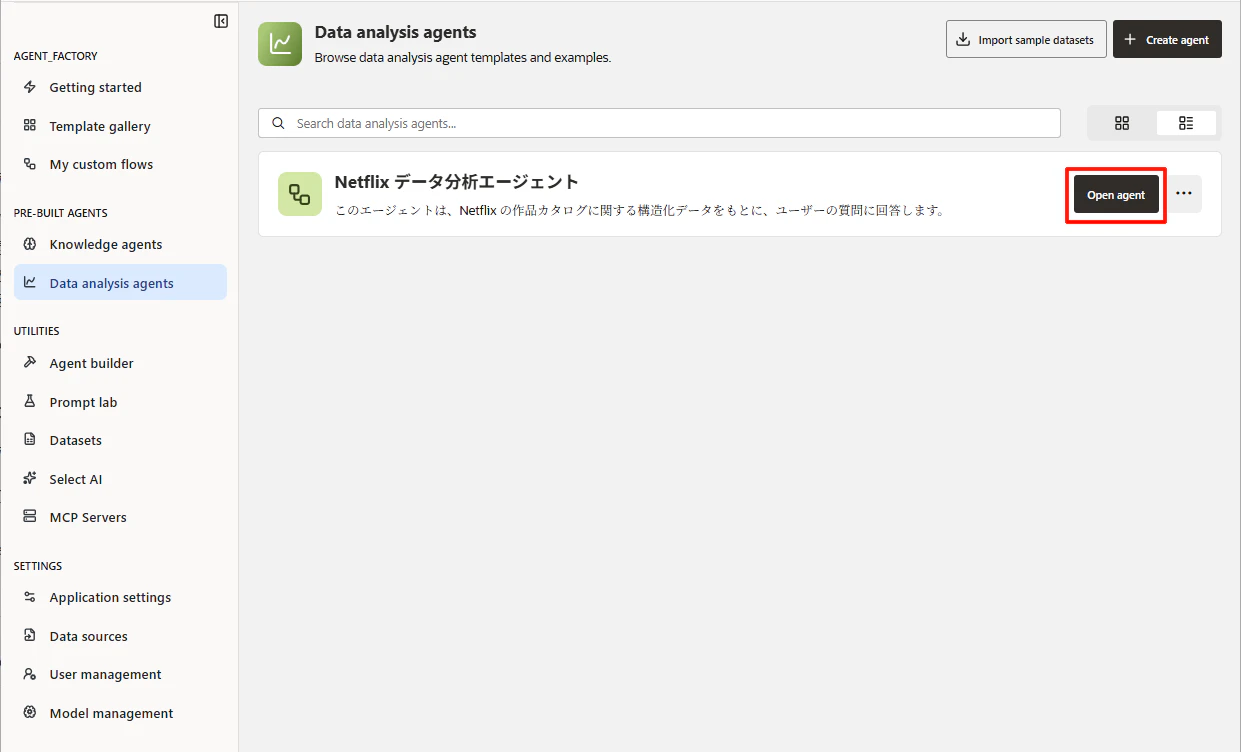This screenshot has height=752, width=1241.
Task: Click the Model management gear icon
Action: (30, 713)
